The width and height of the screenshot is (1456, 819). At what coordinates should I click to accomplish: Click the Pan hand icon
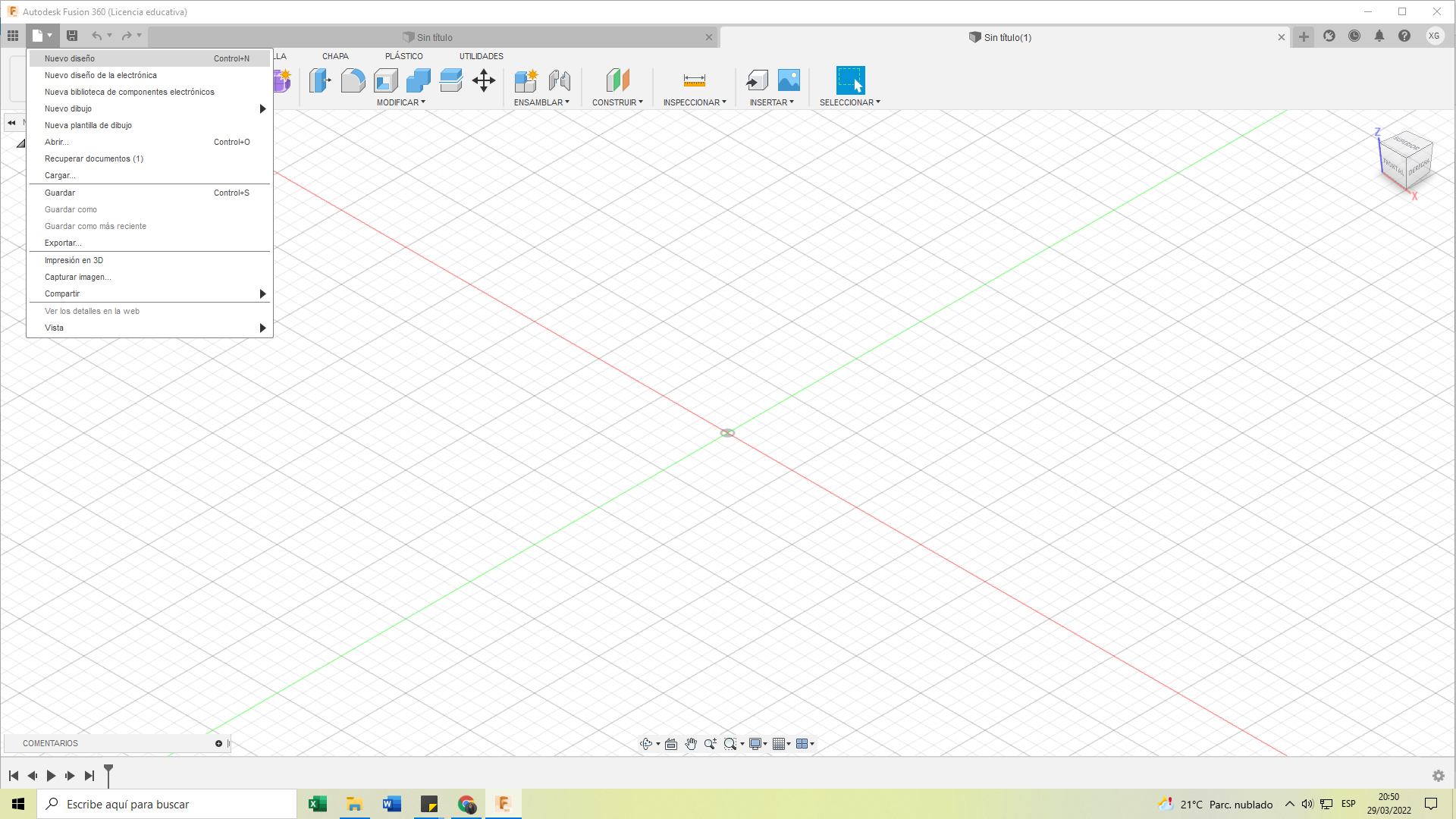pyautogui.click(x=691, y=744)
